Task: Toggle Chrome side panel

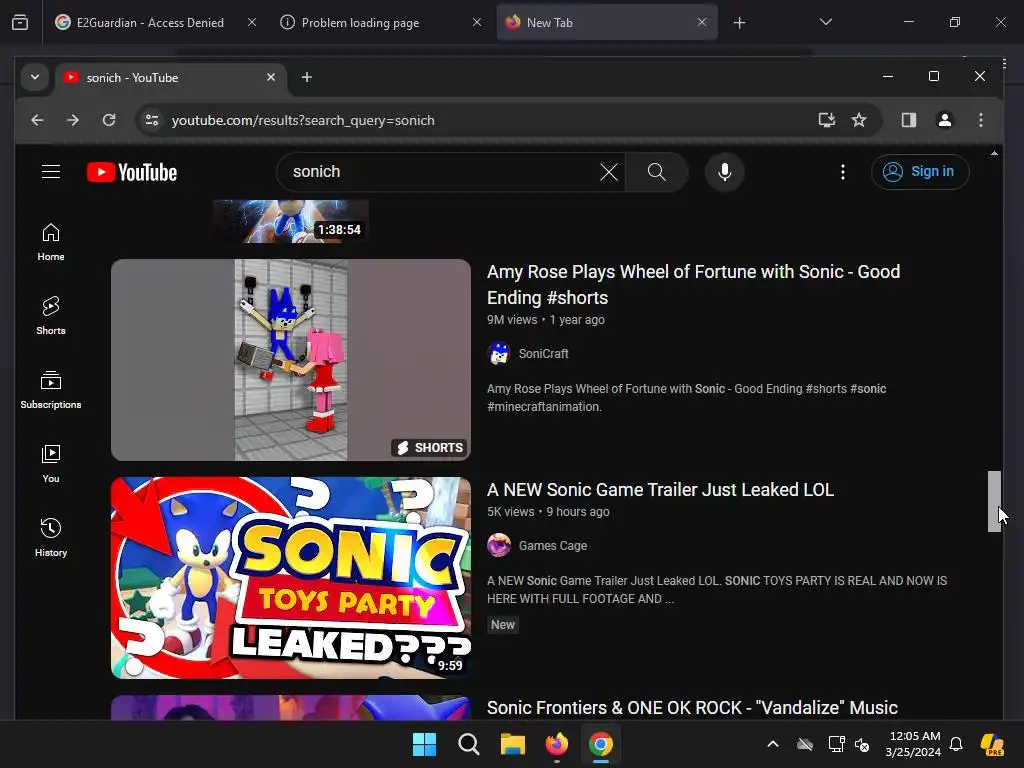Action: pos(908,120)
